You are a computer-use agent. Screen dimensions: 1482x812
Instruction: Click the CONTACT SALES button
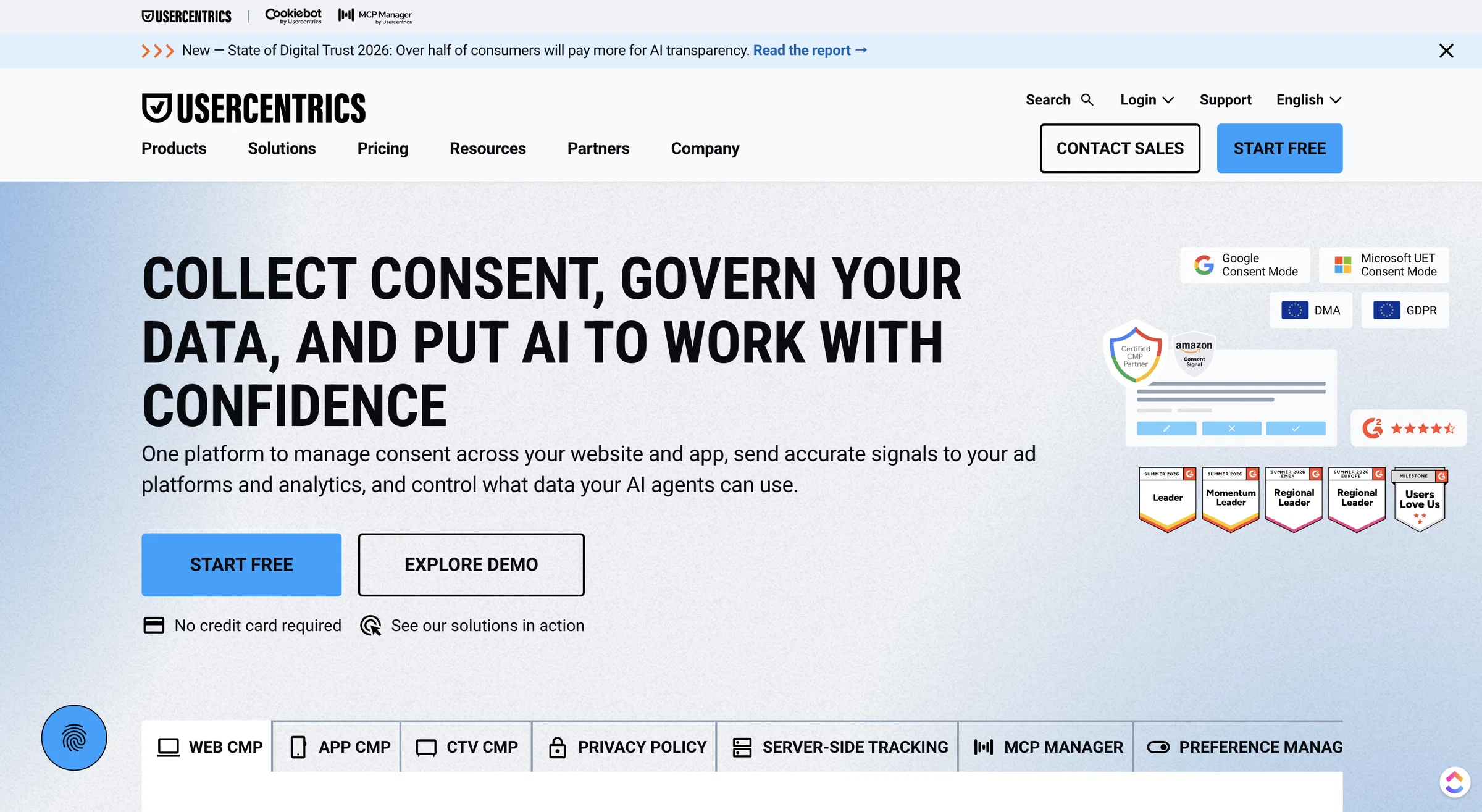[1120, 148]
